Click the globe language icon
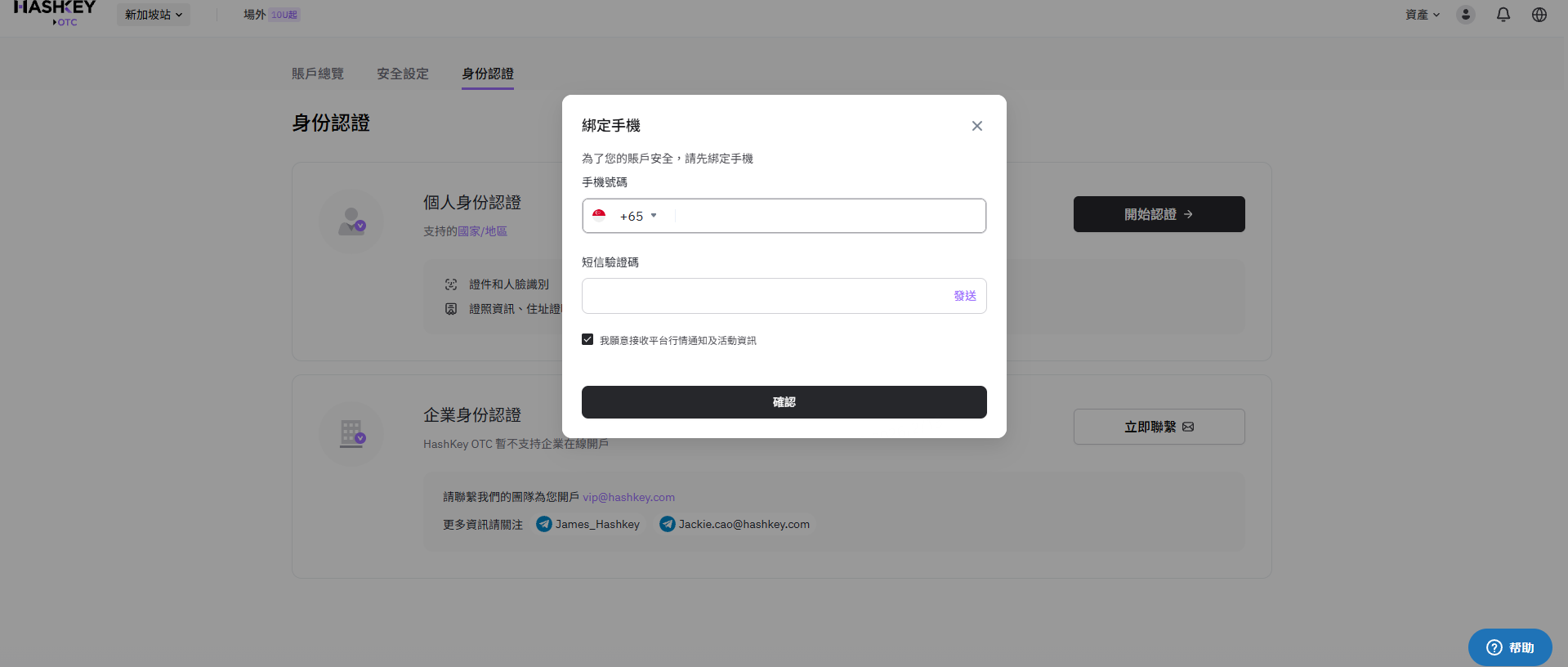The image size is (1568, 667). pyautogui.click(x=1539, y=15)
